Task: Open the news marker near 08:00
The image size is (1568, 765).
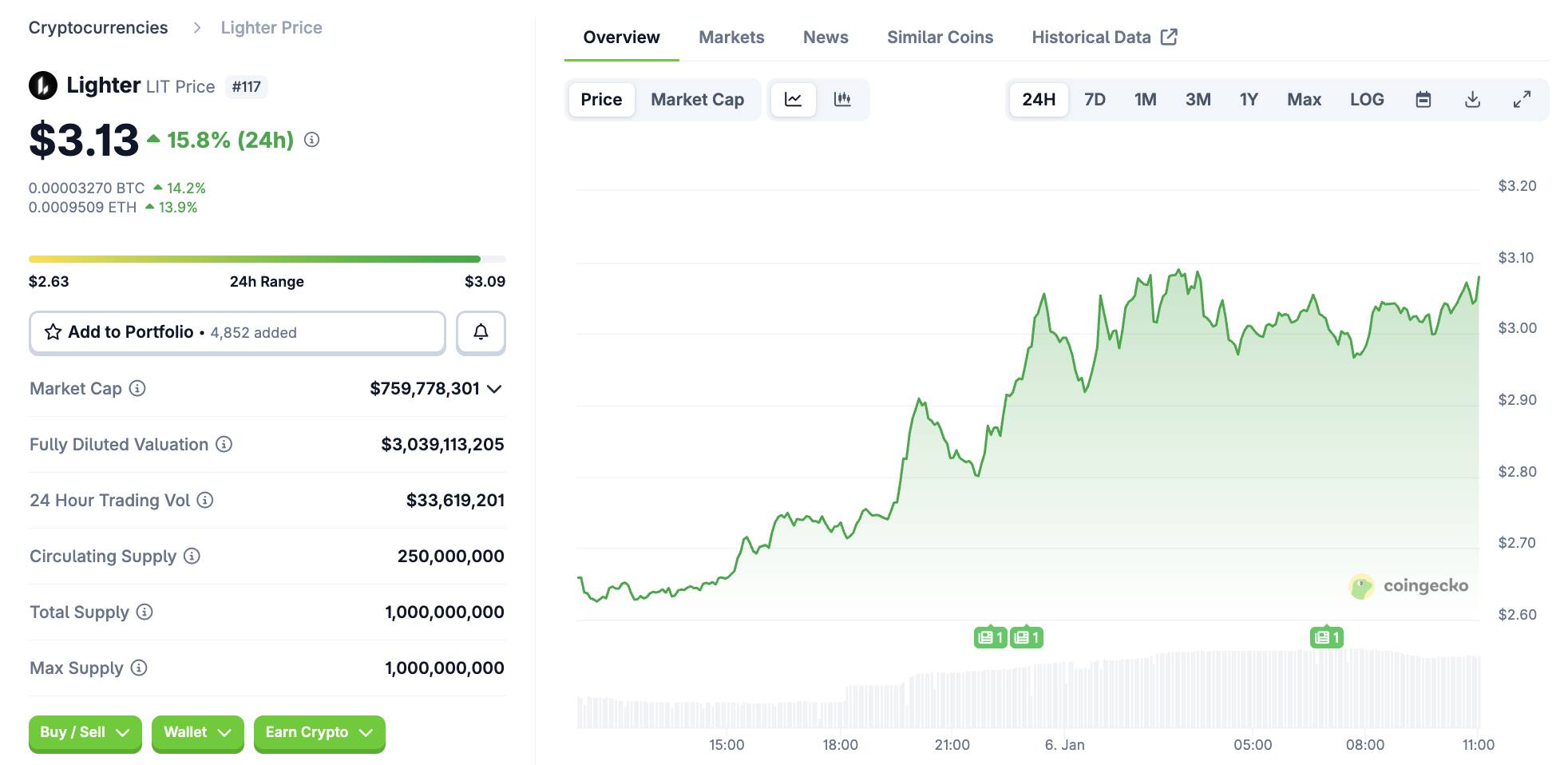Action: click(x=1326, y=637)
